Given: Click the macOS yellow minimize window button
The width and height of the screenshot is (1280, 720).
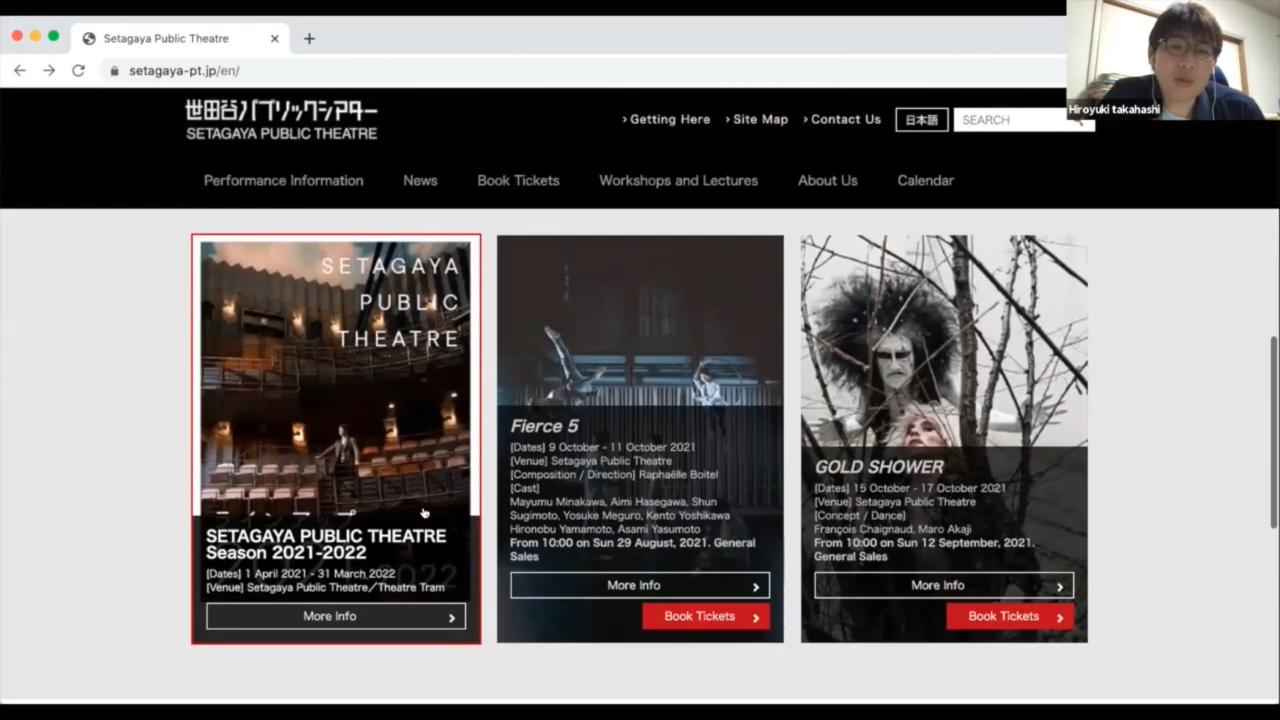Looking at the screenshot, I should [x=35, y=36].
